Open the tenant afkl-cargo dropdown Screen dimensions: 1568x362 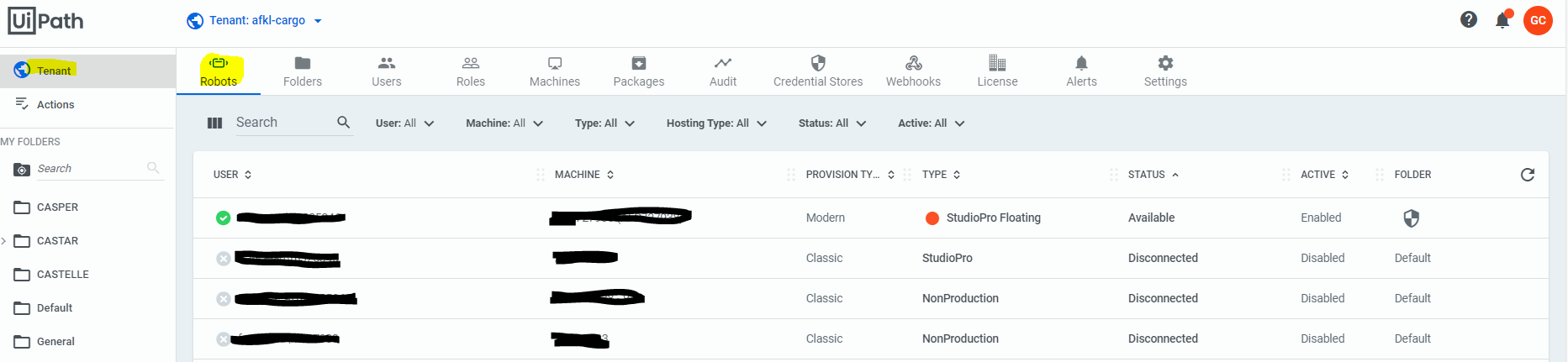point(265,20)
